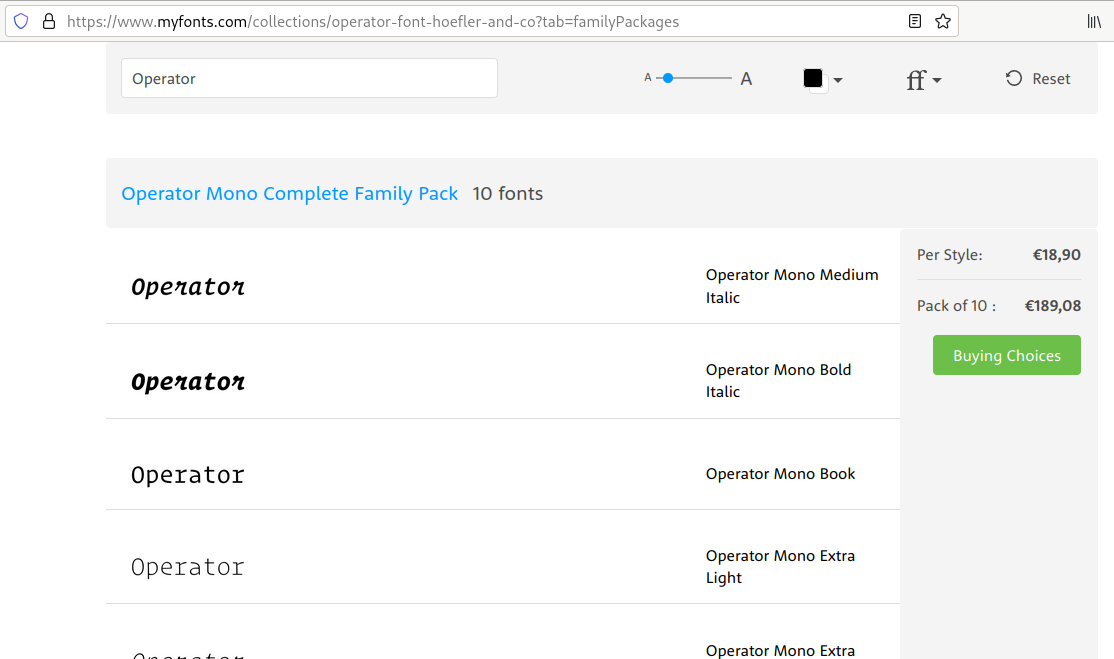Click inside the Operator sample text field
Viewport: 1114px width, 659px height.
309,77
